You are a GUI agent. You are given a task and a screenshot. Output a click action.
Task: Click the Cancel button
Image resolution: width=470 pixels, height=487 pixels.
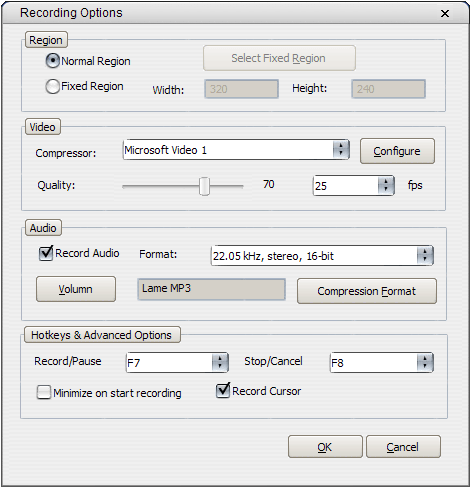[403, 447]
